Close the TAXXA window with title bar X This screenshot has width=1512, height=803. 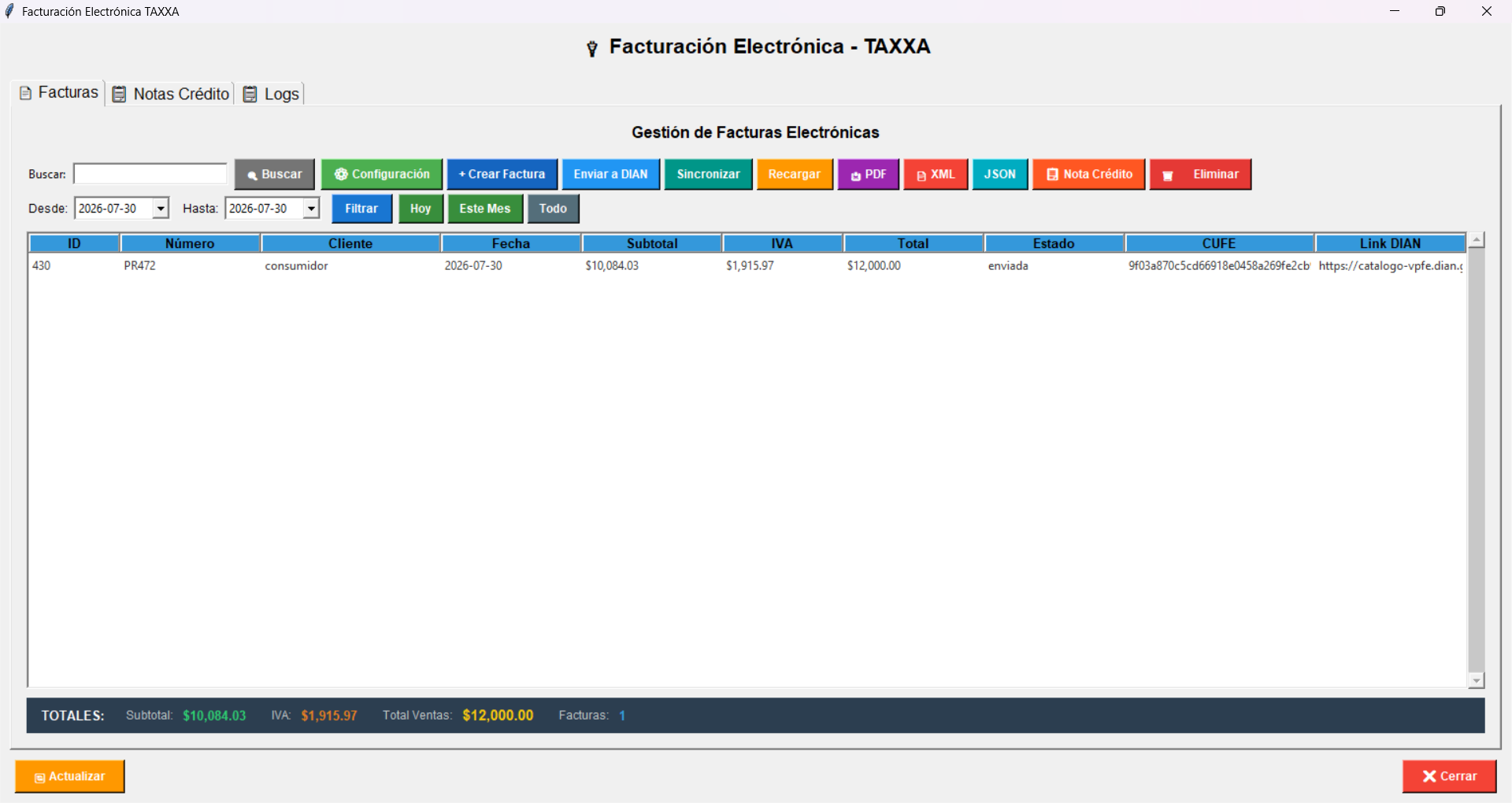tap(1487, 11)
